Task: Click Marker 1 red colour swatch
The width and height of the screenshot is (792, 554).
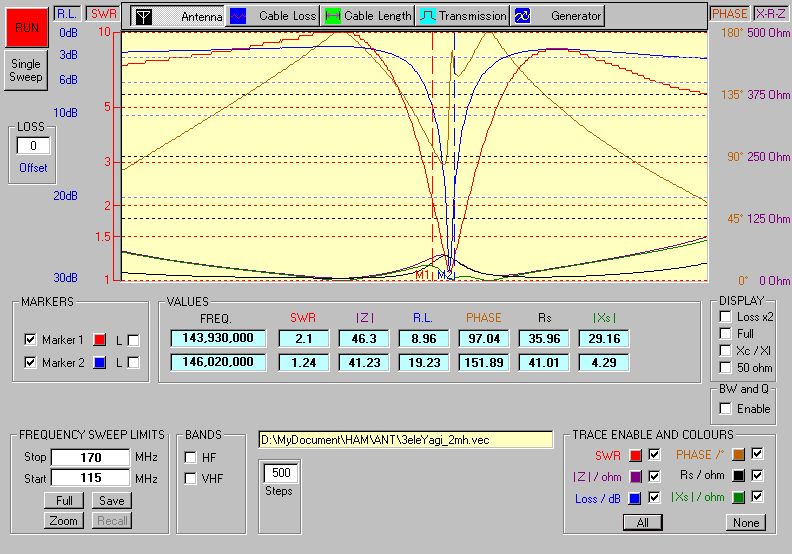Action: [x=99, y=340]
